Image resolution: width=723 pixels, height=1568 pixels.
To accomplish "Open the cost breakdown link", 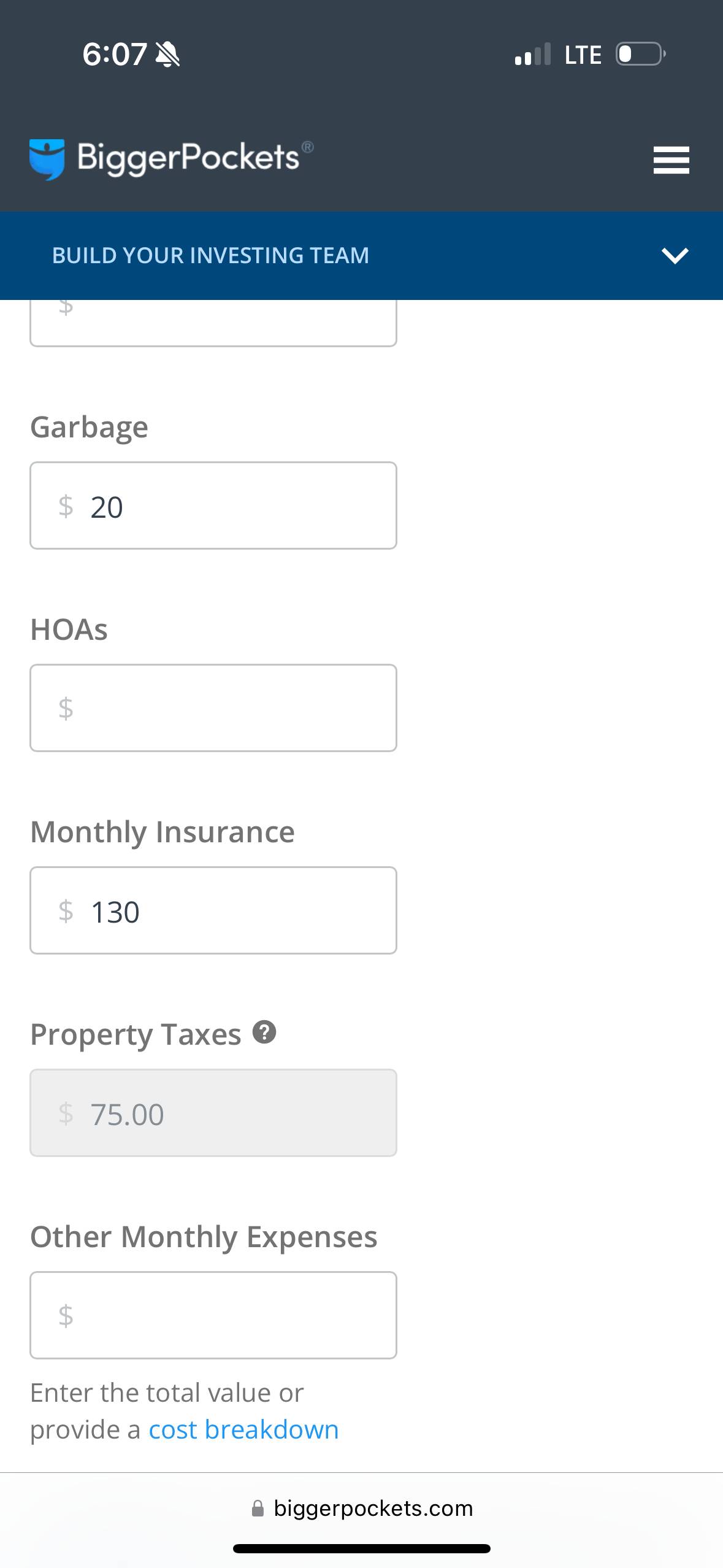I will pyautogui.click(x=243, y=1429).
